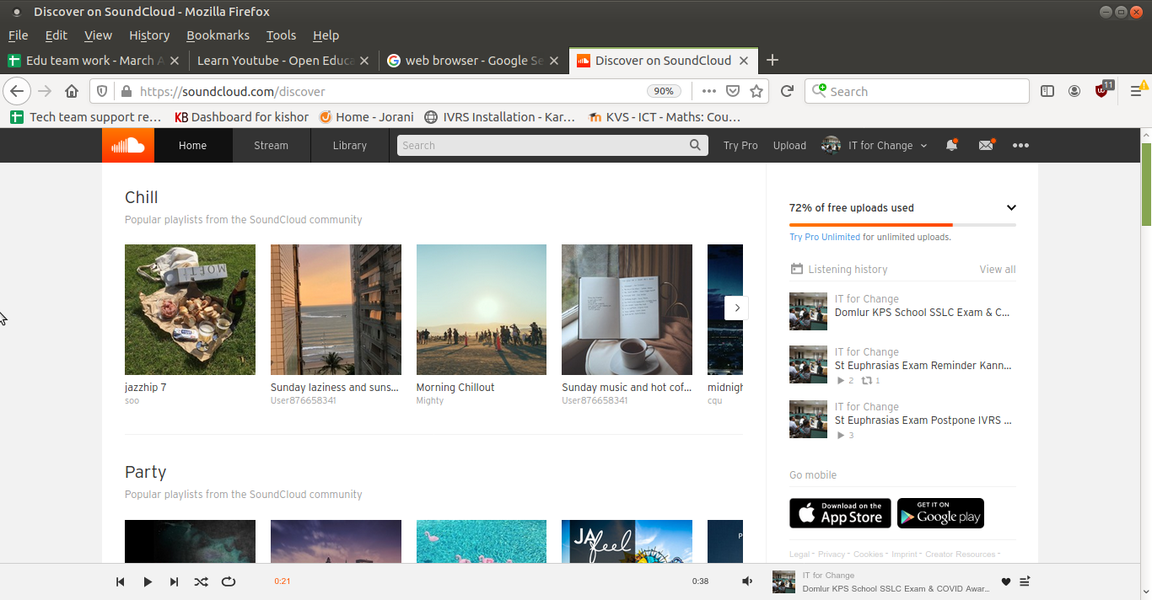Open the three-dots more menu in header
Image resolution: width=1152 pixels, height=600 pixels.
pos(1020,146)
